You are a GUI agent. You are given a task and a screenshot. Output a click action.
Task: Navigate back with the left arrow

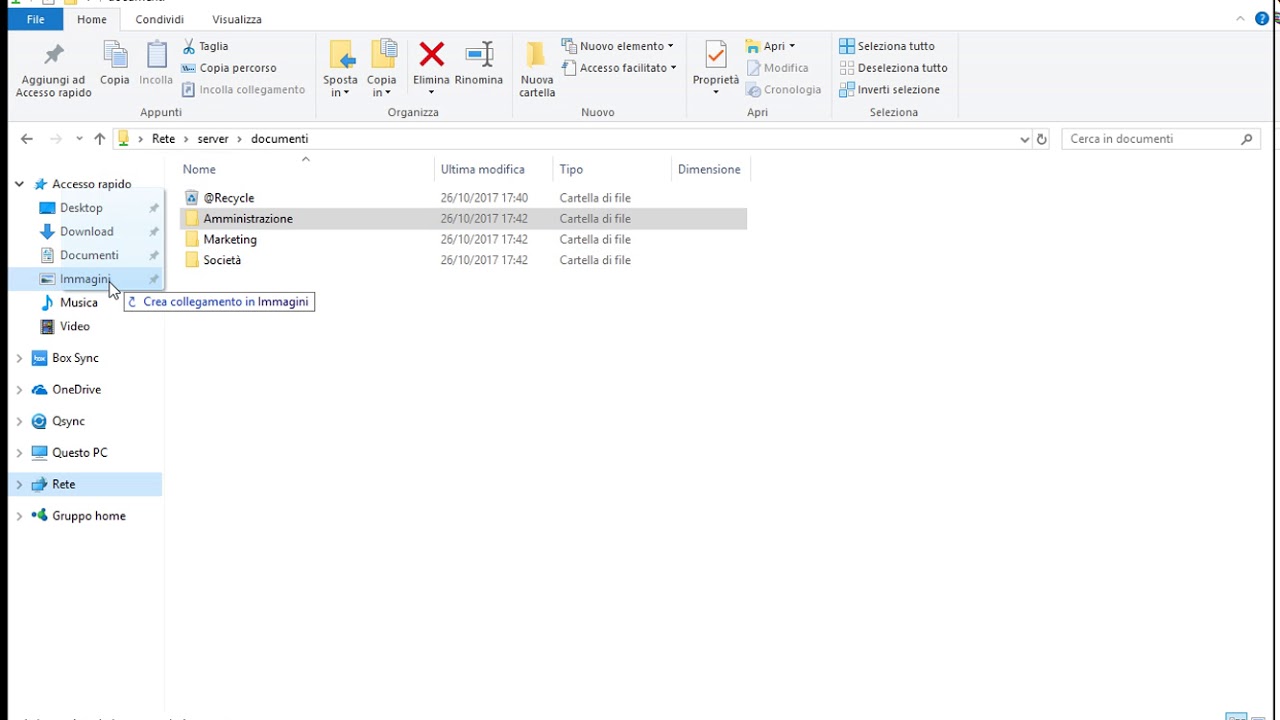coord(27,139)
